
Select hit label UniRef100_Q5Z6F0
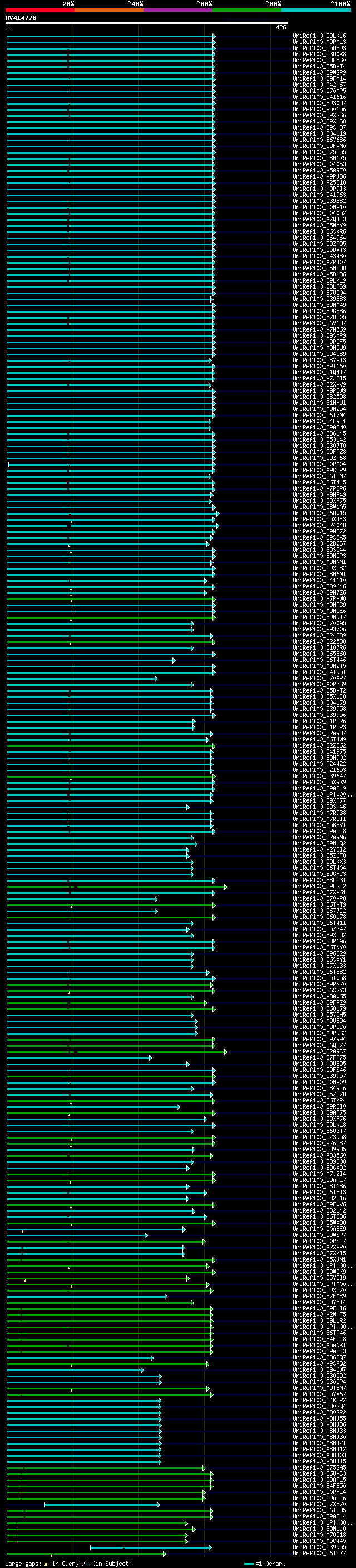(x=319, y=856)
